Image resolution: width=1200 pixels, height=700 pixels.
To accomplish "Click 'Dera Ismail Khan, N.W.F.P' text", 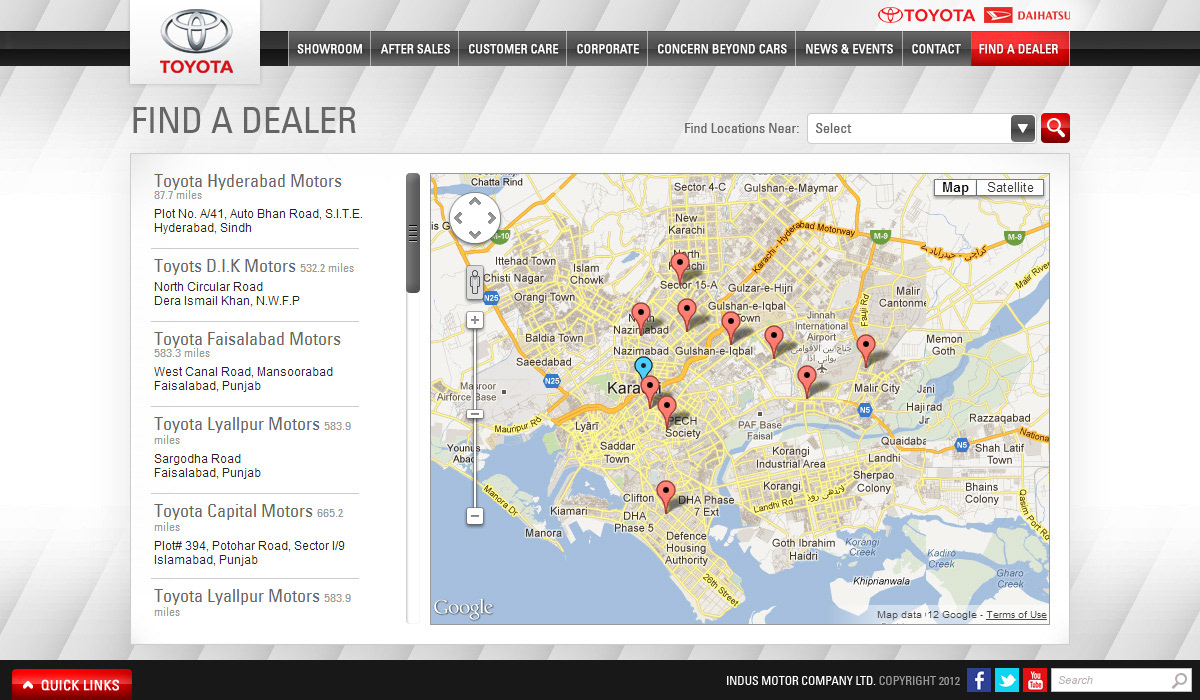I will [227, 301].
